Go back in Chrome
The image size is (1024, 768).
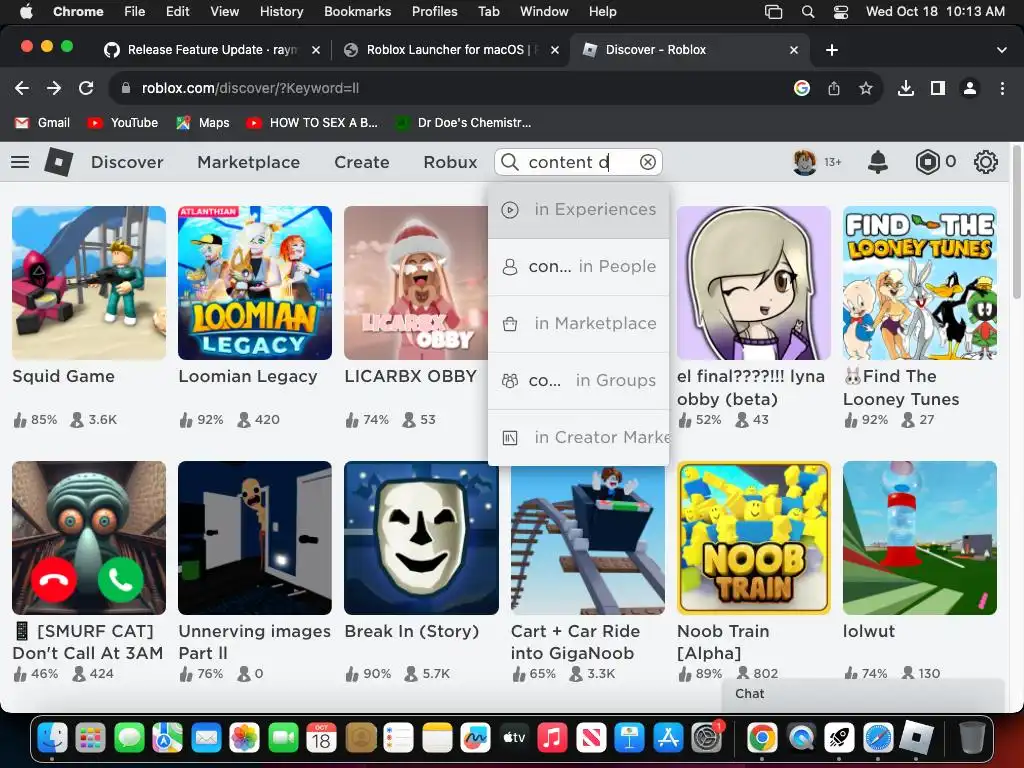(22, 88)
